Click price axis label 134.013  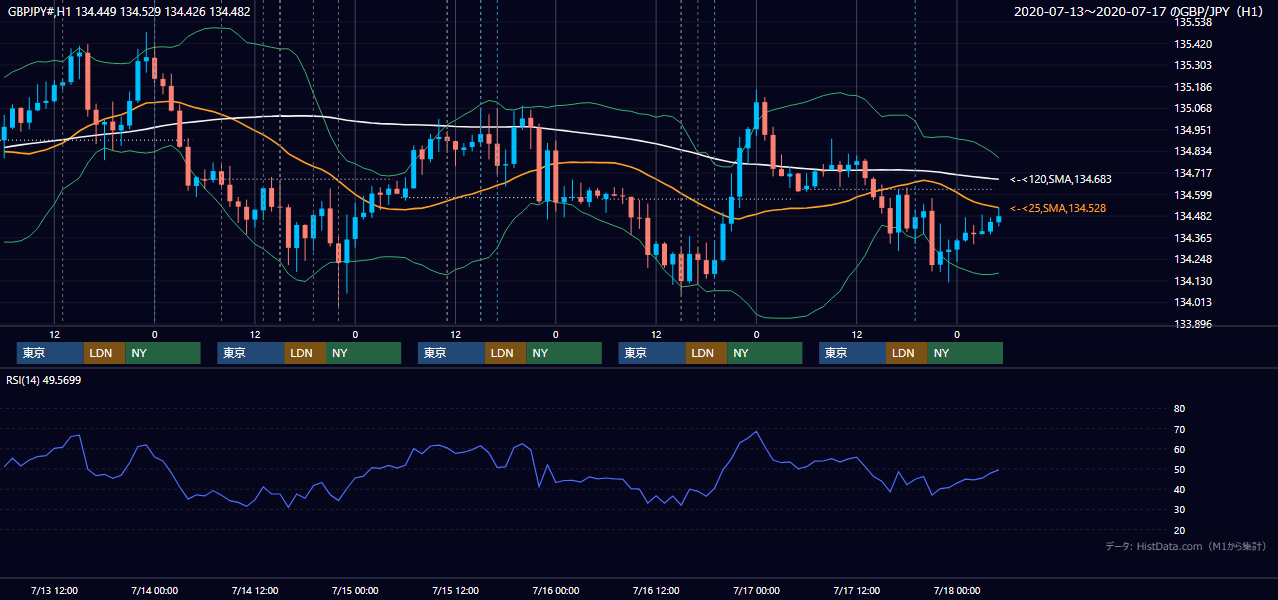coord(1193,302)
